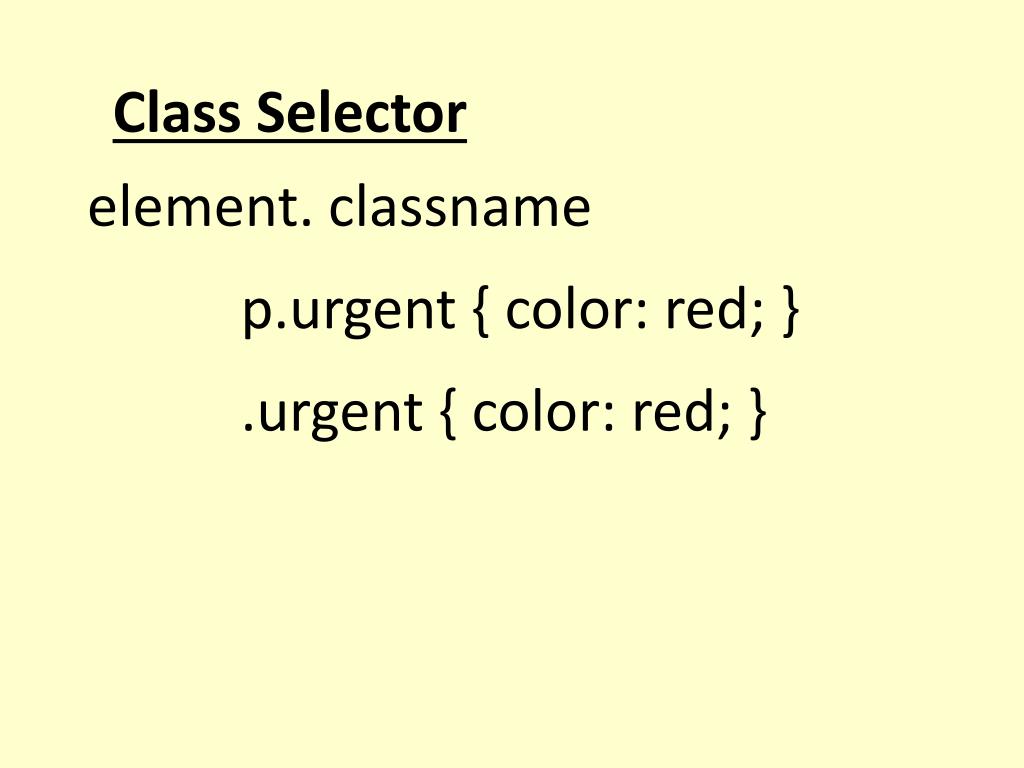This screenshot has width=1024, height=768.
Task: Click "red;" in the p.urgent rule
Action: (714, 310)
